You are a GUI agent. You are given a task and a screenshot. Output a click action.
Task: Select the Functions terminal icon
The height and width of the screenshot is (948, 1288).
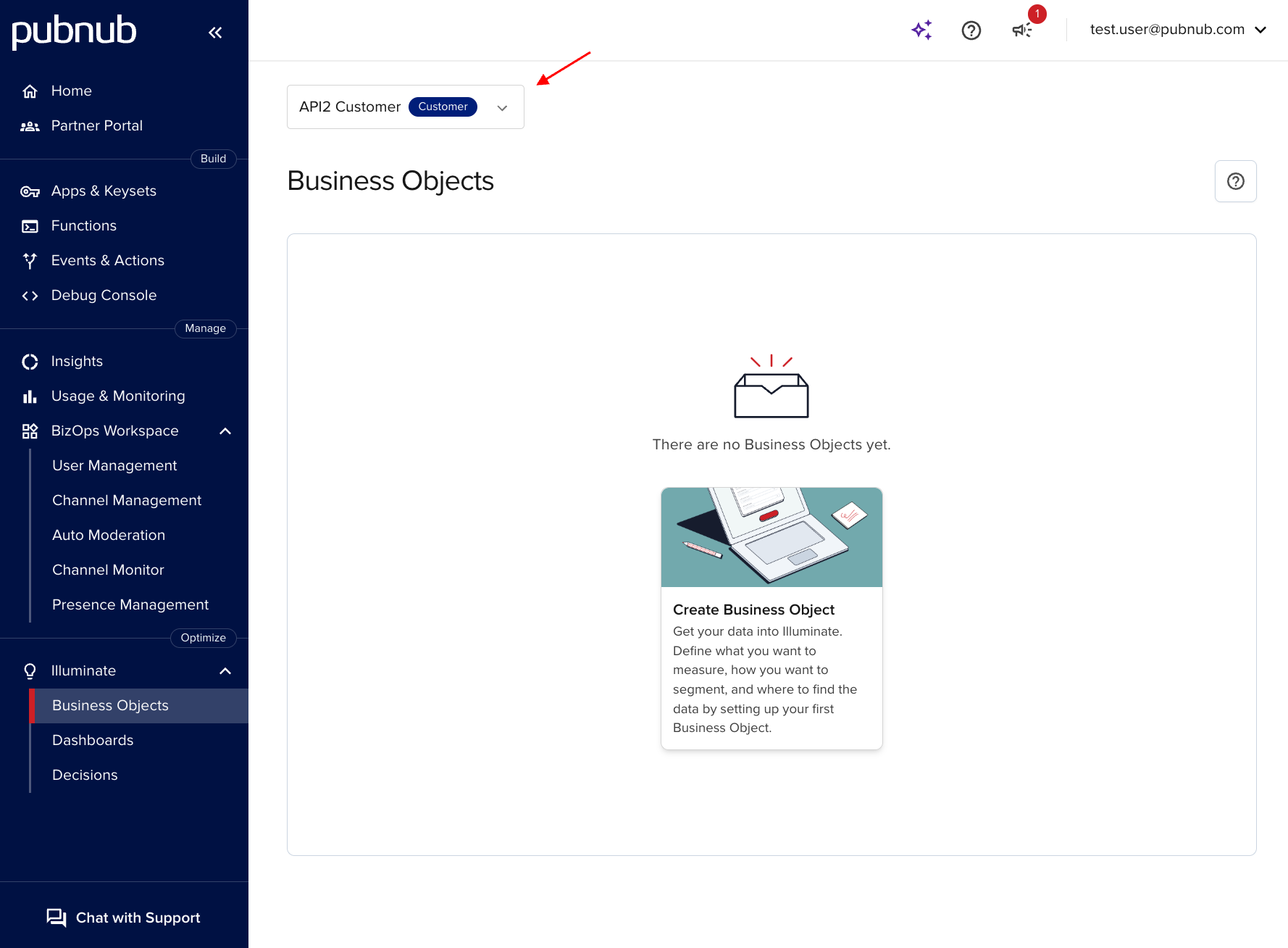tap(30, 225)
